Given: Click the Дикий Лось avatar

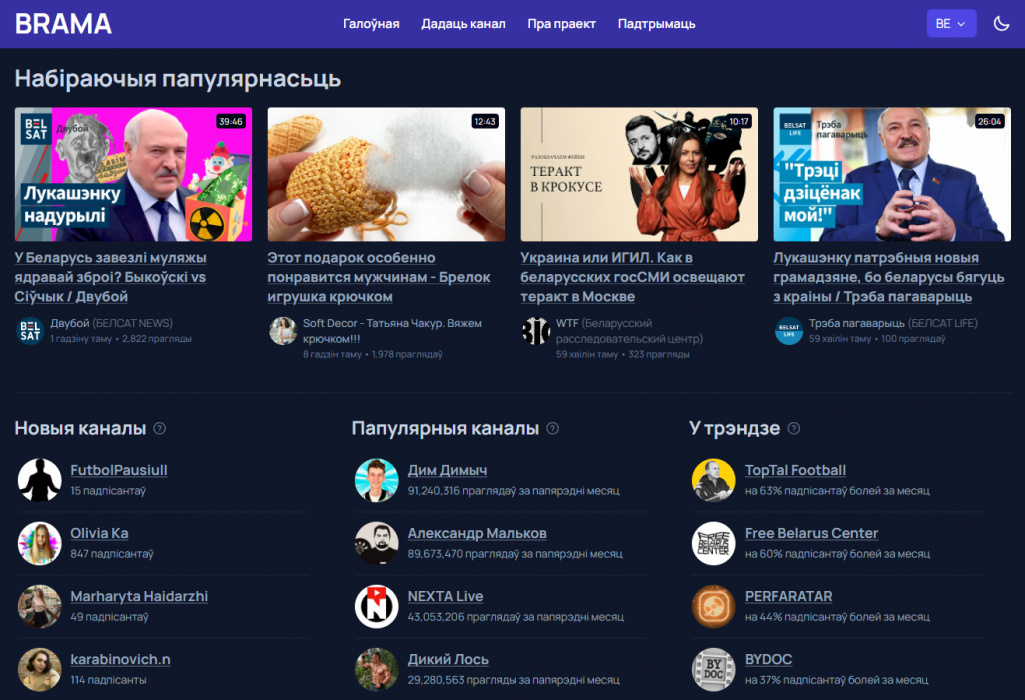Looking at the screenshot, I should pyautogui.click(x=377, y=669).
